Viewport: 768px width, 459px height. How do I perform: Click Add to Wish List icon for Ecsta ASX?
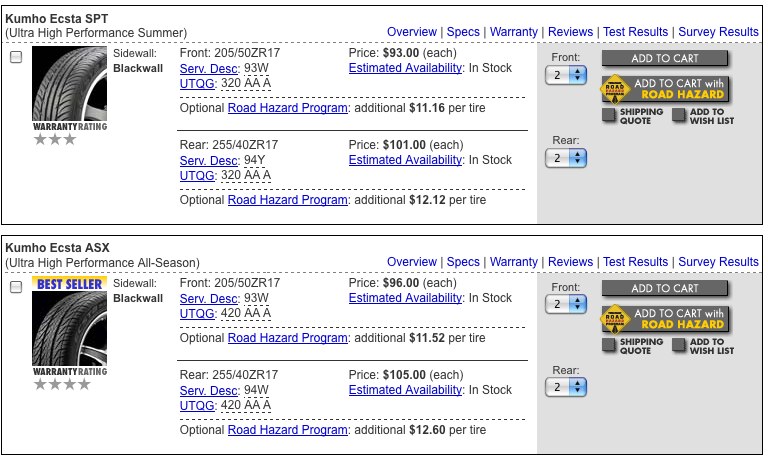coord(679,346)
